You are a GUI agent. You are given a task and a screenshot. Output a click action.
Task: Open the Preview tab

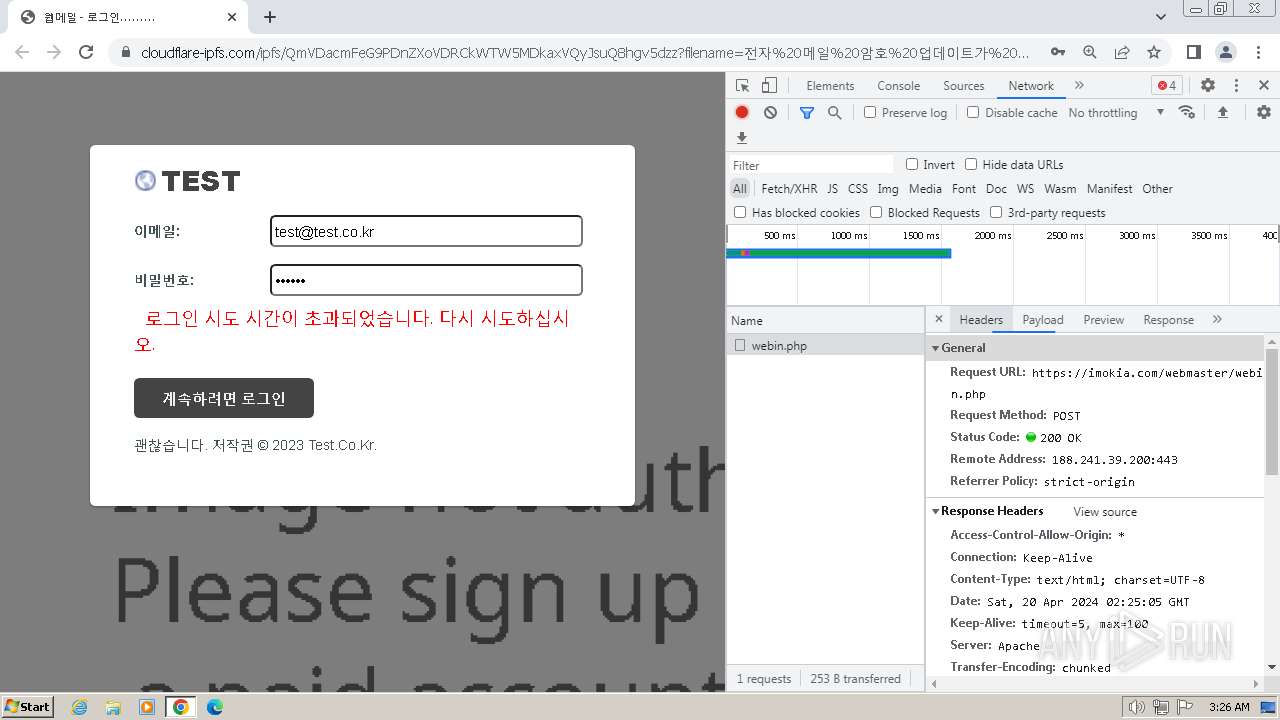[1104, 320]
